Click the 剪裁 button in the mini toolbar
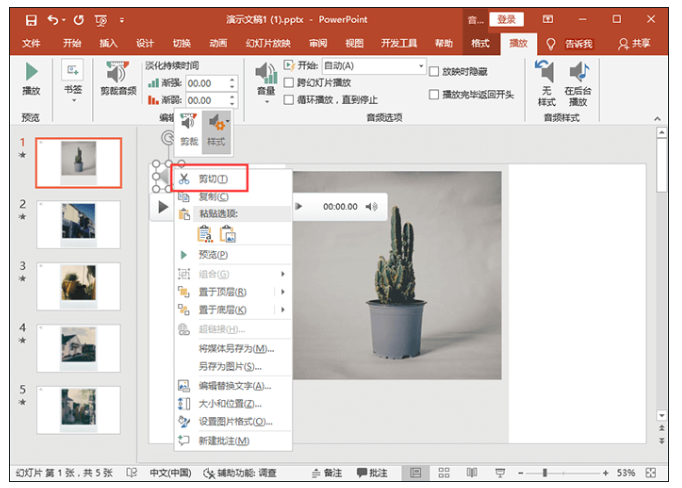682x488 pixels. 189,130
